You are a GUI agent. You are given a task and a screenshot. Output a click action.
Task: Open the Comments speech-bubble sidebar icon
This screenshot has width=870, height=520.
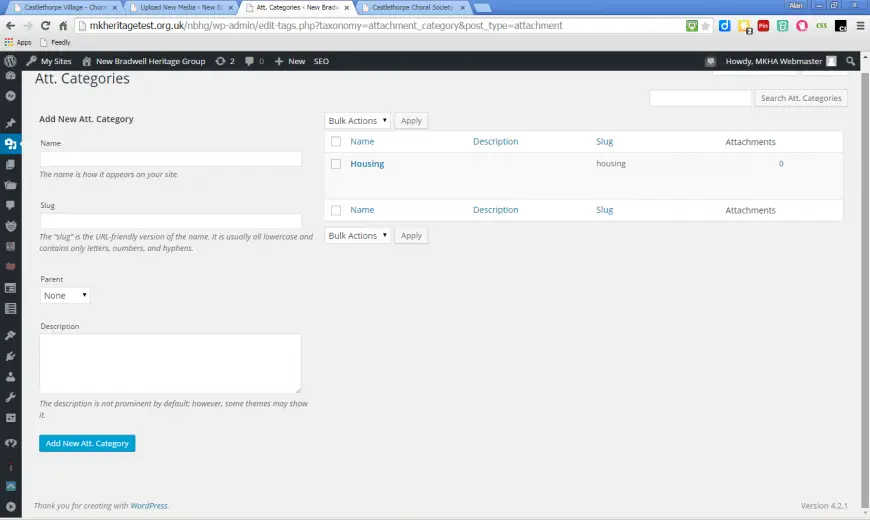(x=10, y=205)
